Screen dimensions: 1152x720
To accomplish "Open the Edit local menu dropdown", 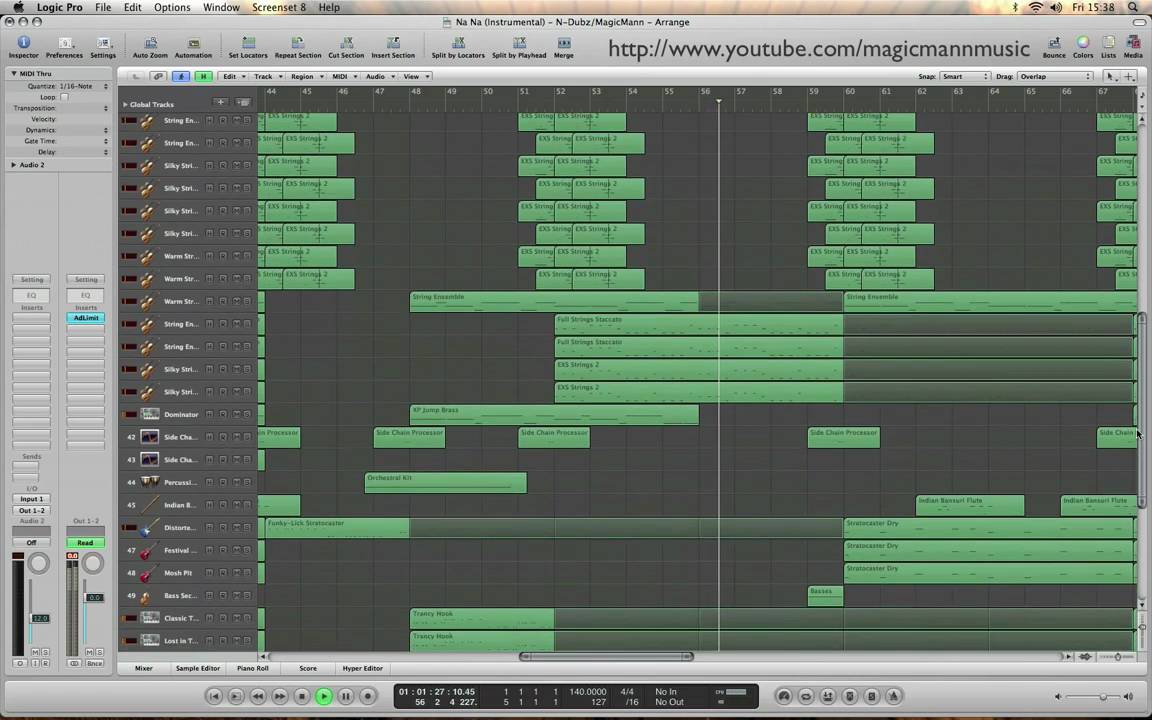I will (x=234, y=76).
